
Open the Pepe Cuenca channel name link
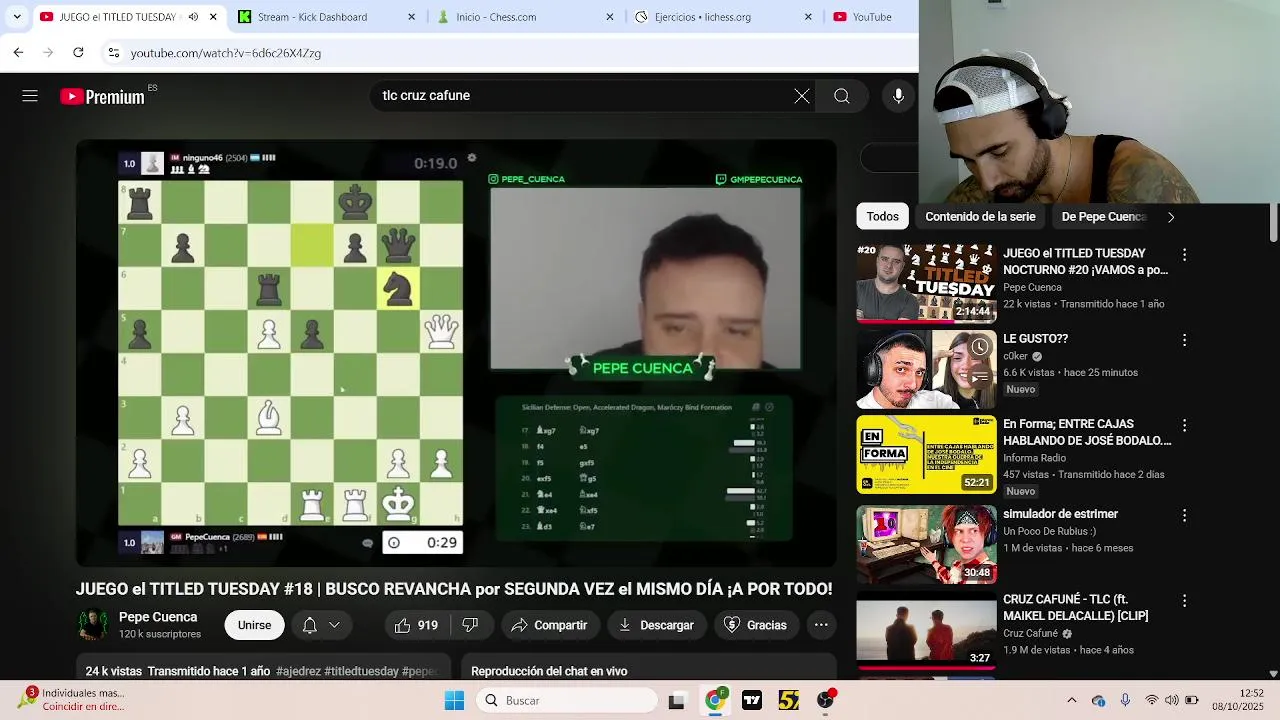click(x=158, y=617)
